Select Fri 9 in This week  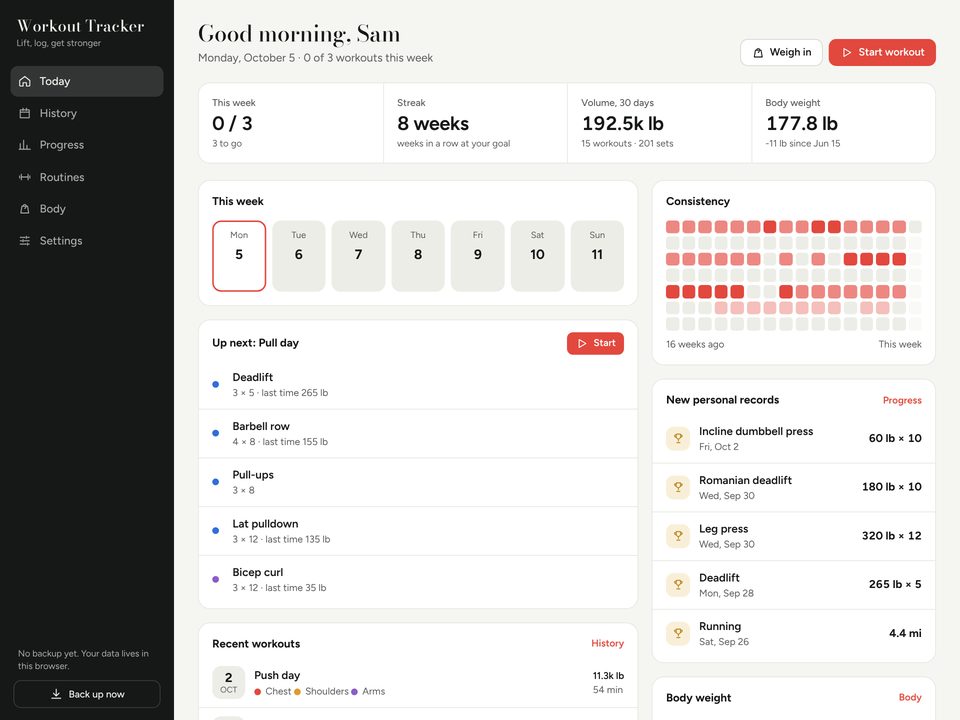478,256
